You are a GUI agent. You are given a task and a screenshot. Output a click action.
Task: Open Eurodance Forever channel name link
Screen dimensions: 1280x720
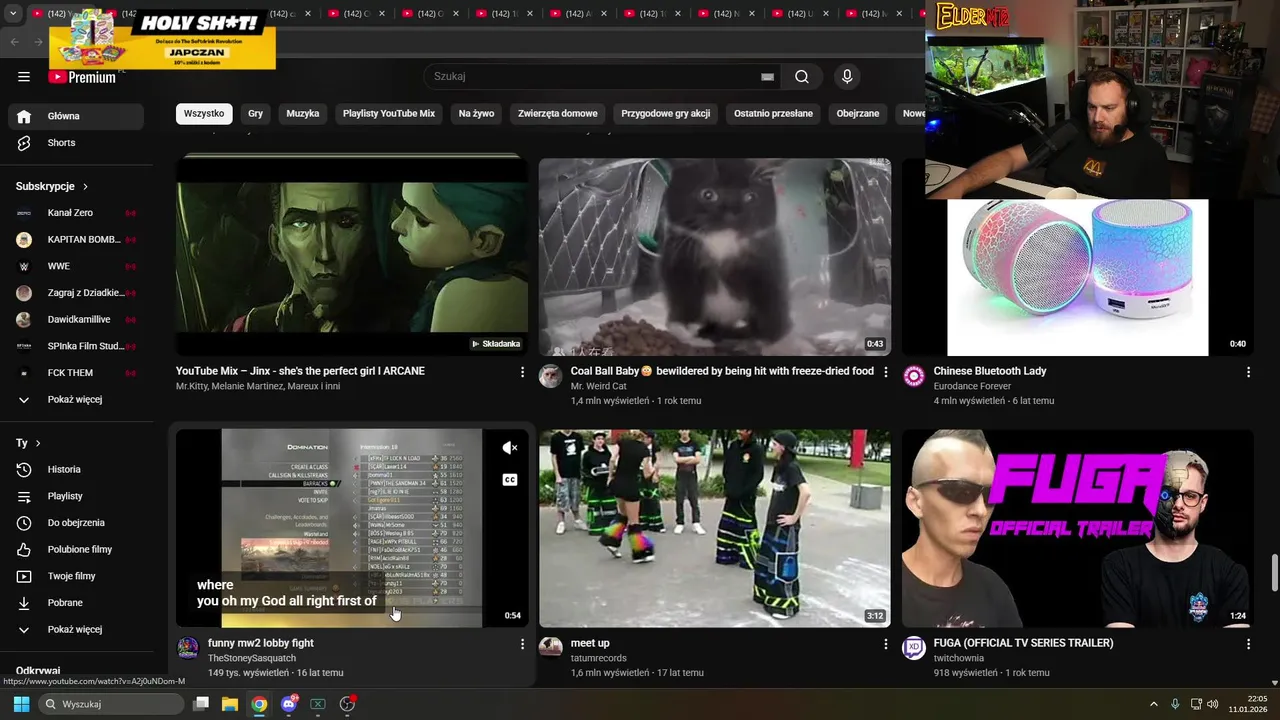tap(973, 386)
